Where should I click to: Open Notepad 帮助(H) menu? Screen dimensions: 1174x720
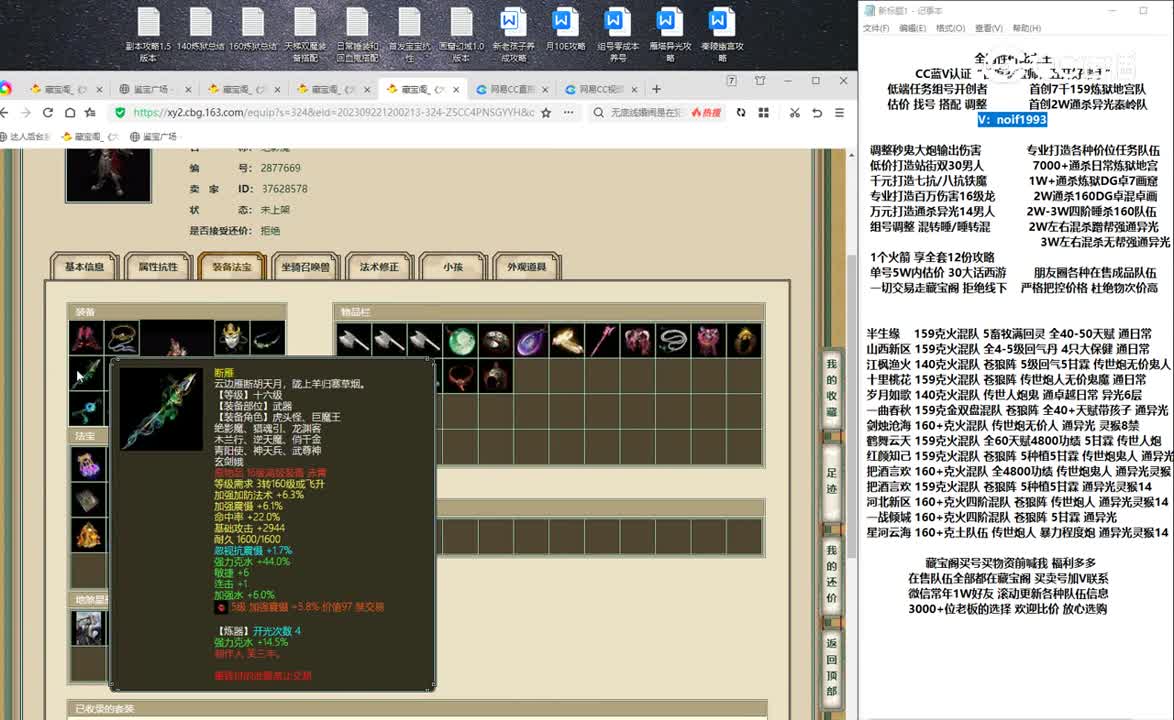1027,28
